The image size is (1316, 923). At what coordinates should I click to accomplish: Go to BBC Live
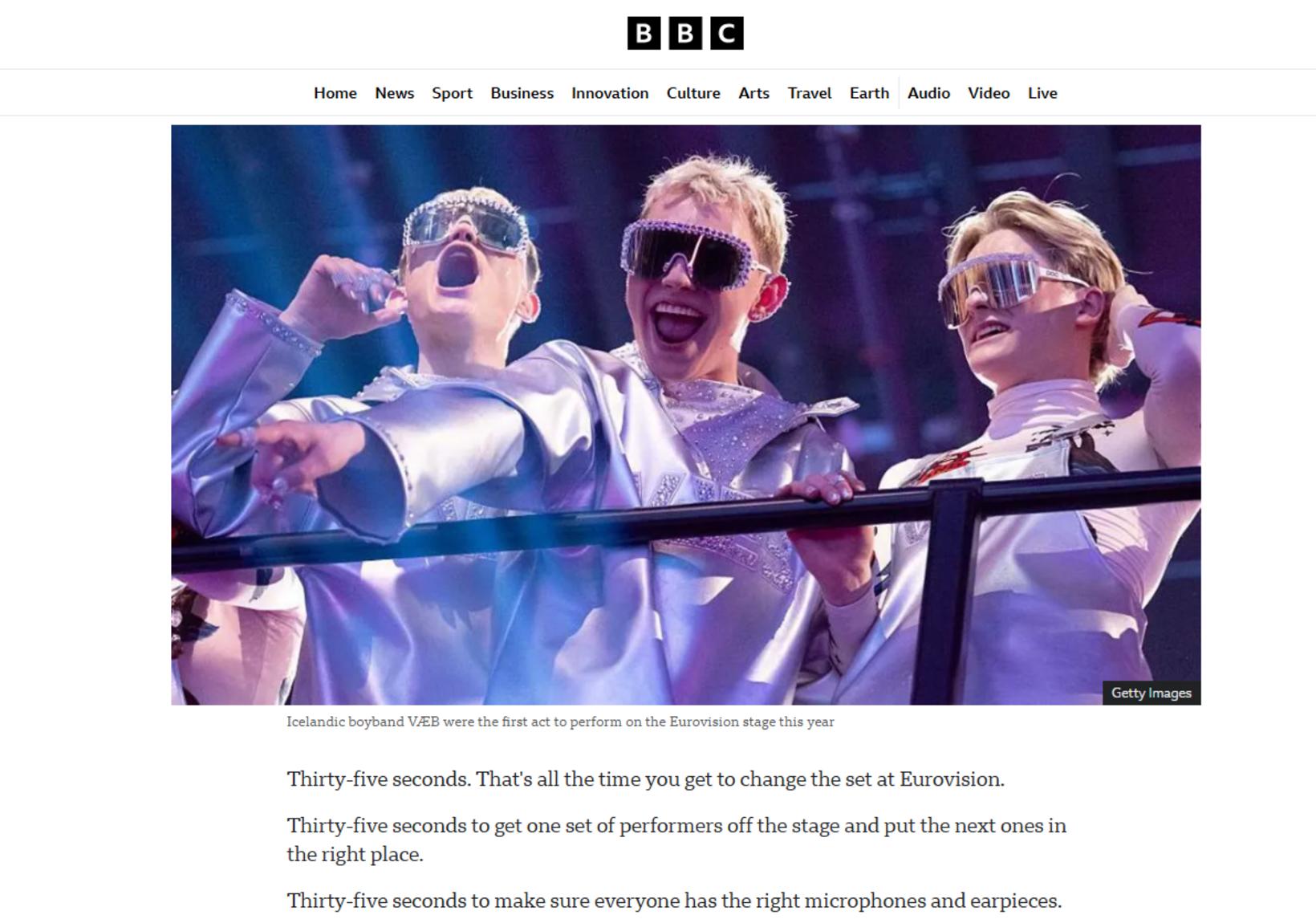point(1042,93)
